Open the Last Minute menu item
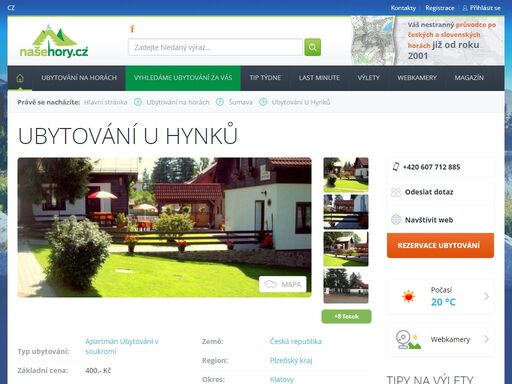Image resolution: width=512 pixels, height=384 pixels. (319, 78)
